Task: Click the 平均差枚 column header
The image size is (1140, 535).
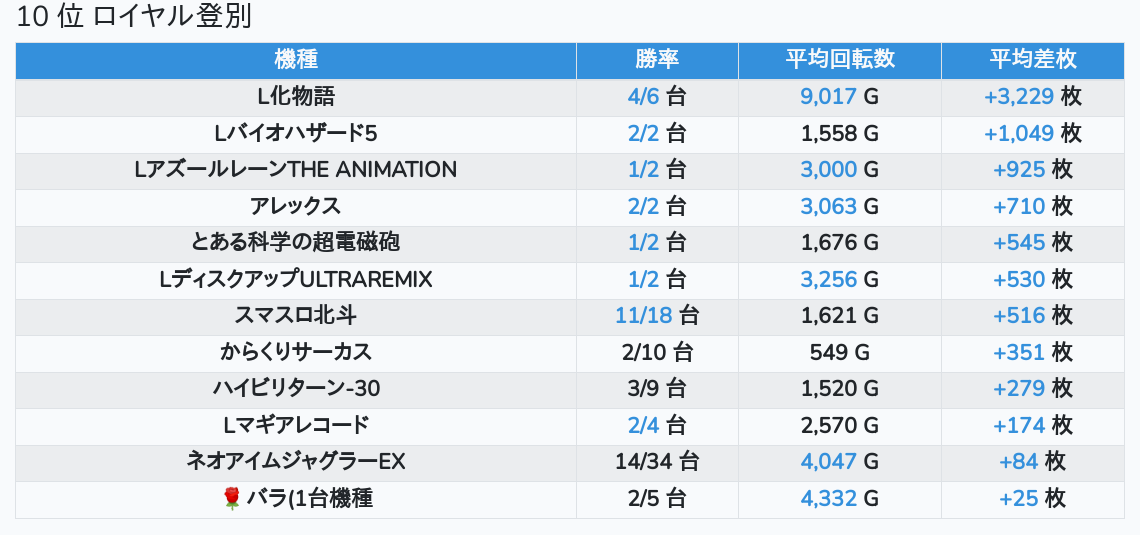Action: point(1033,59)
